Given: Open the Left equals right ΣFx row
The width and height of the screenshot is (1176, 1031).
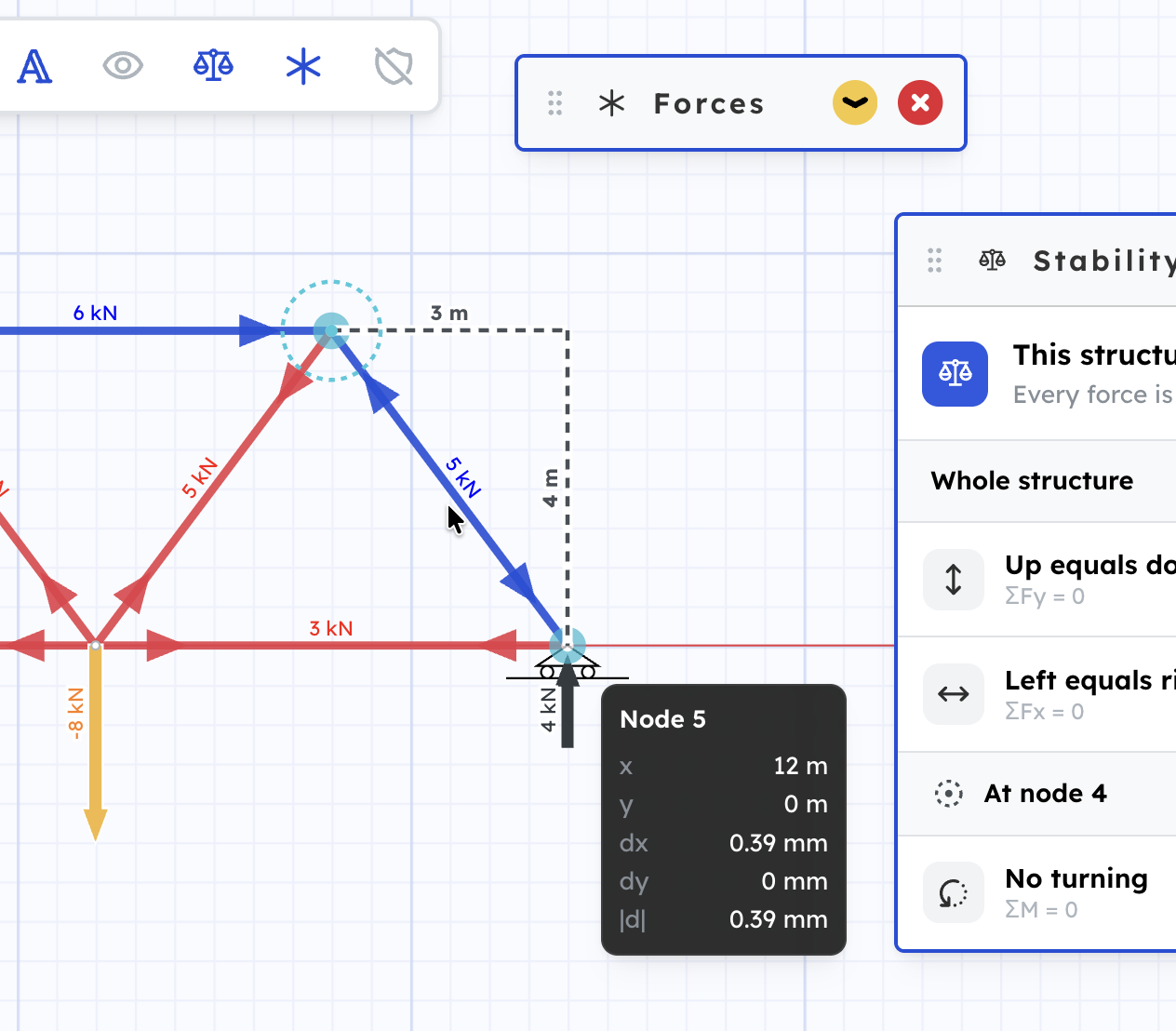Looking at the screenshot, I should click(x=1036, y=694).
